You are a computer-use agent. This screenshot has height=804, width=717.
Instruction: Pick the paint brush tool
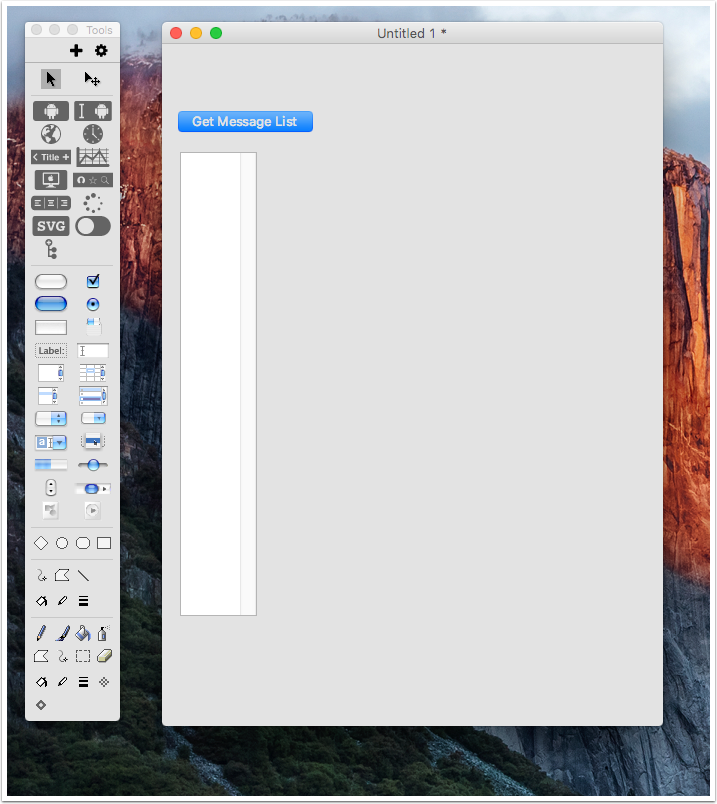[x=62, y=633]
